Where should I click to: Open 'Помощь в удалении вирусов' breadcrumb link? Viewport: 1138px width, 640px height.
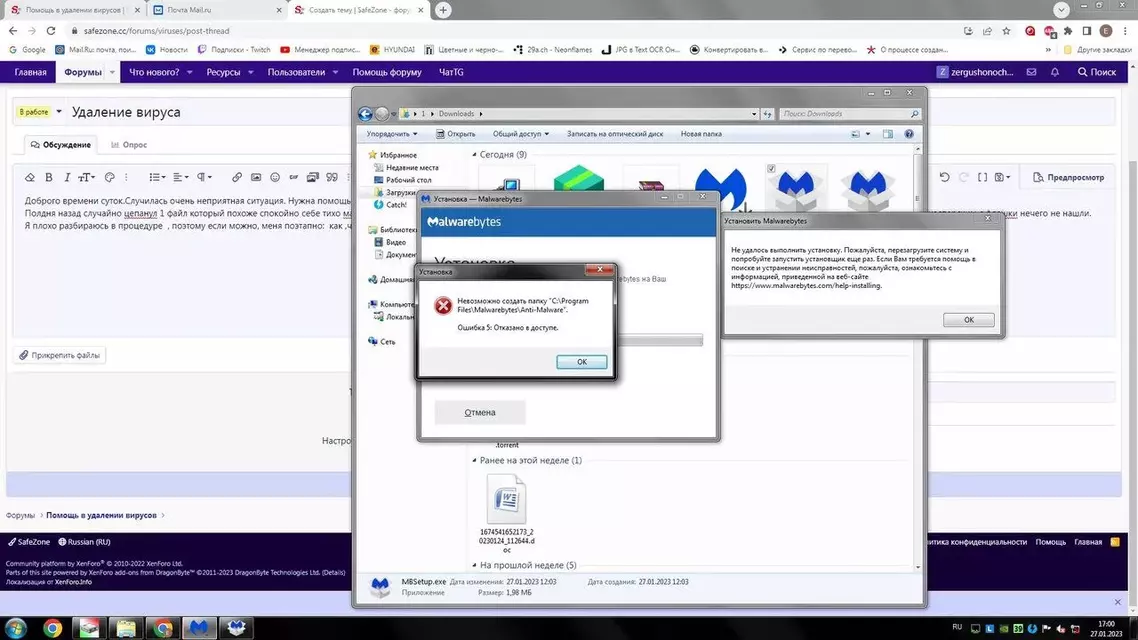101,515
